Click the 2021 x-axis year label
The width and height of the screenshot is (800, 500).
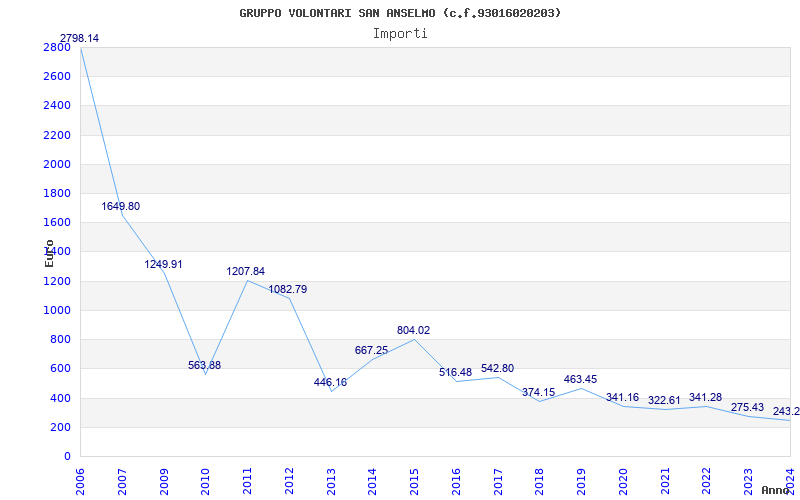click(x=665, y=482)
